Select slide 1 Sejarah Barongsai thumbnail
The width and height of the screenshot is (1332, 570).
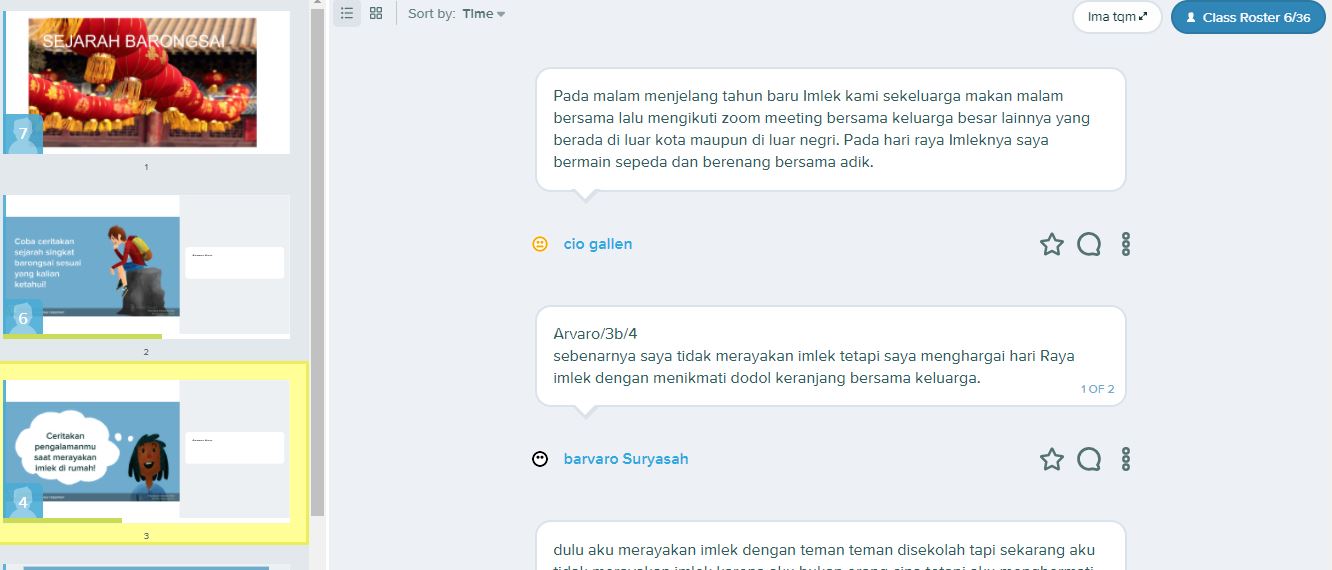(x=147, y=82)
